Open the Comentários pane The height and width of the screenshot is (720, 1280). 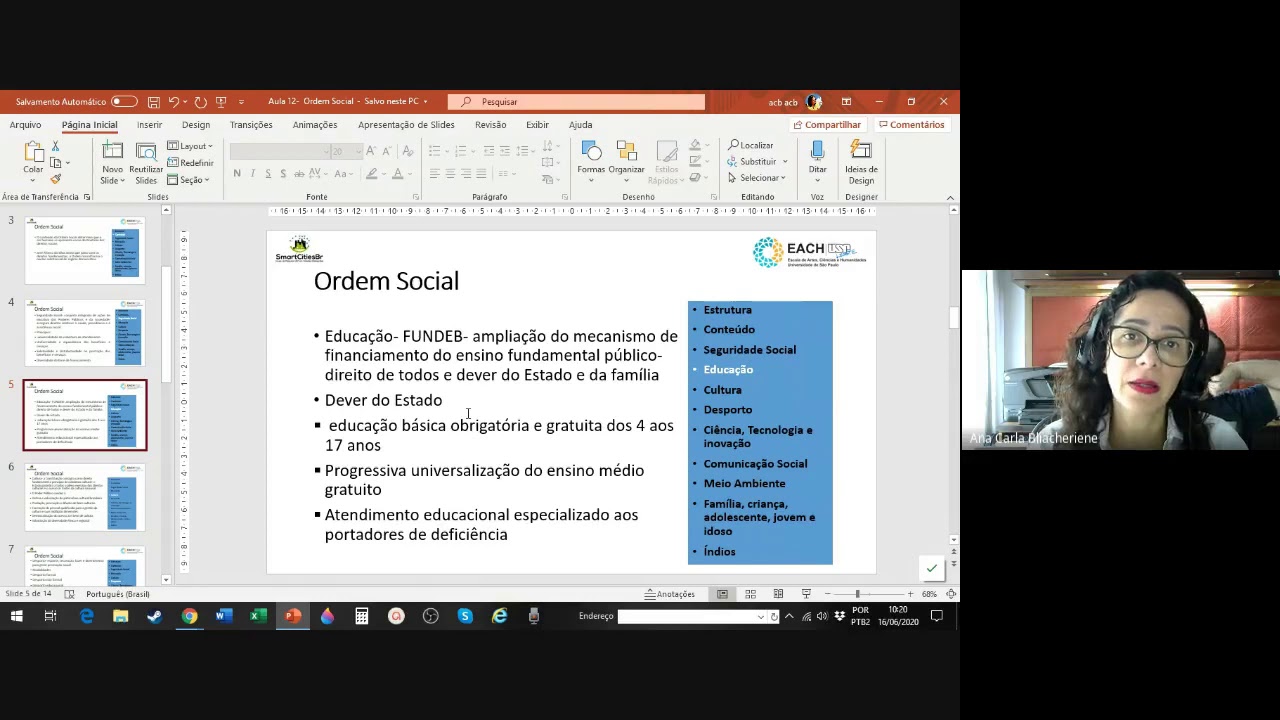(x=911, y=125)
